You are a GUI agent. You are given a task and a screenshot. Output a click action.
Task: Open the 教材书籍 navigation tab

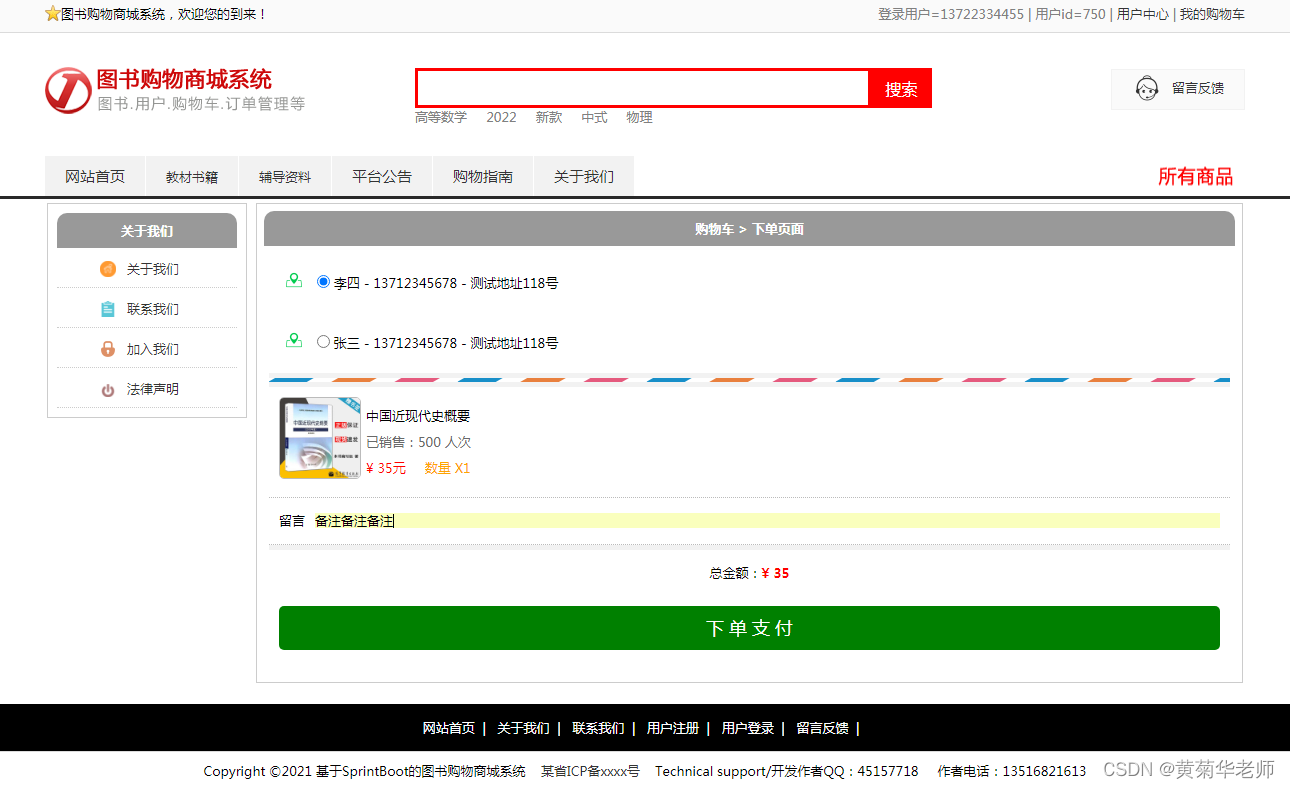192,177
